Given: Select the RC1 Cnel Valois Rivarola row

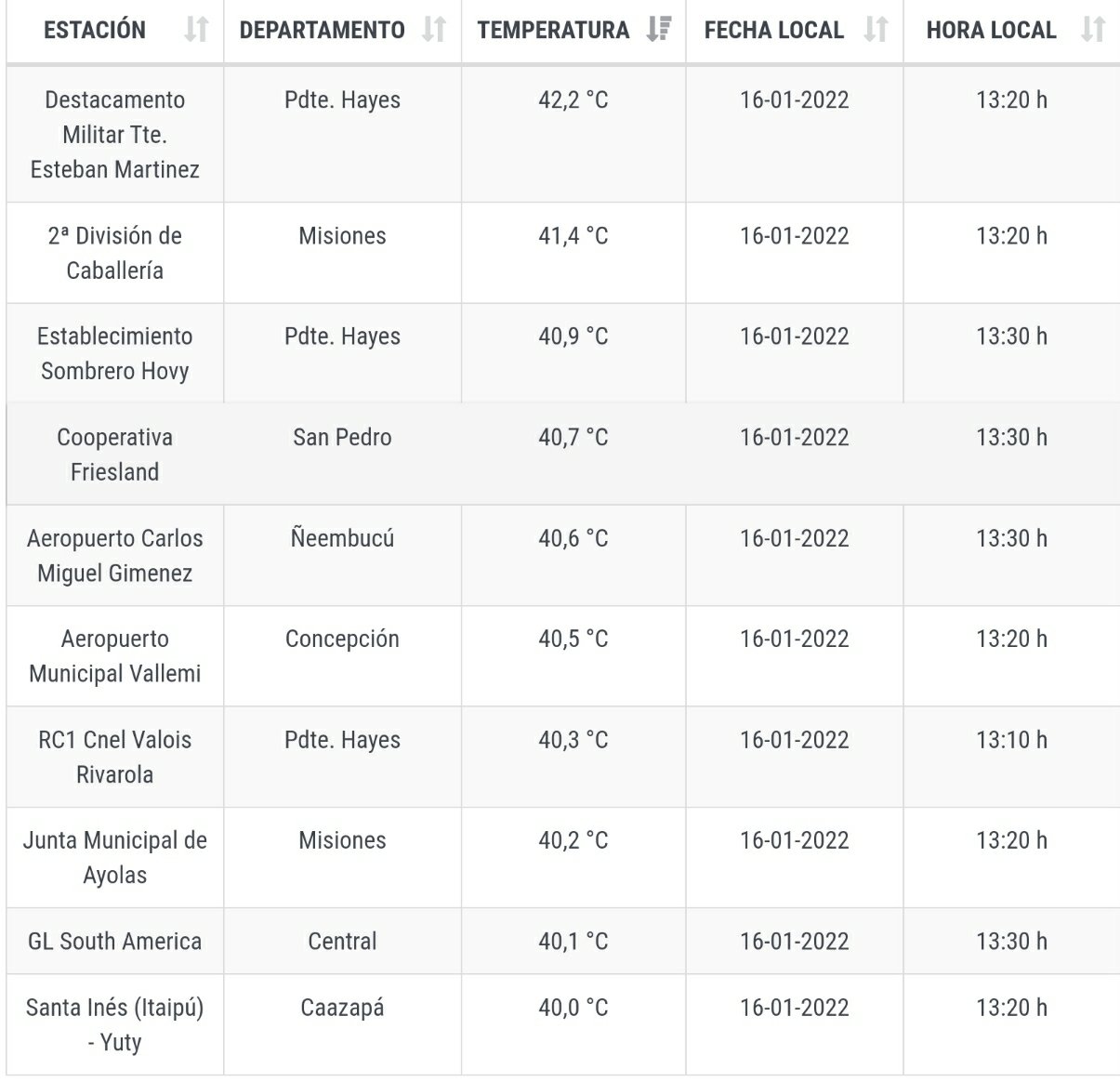Looking at the screenshot, I should click(563, 757).
